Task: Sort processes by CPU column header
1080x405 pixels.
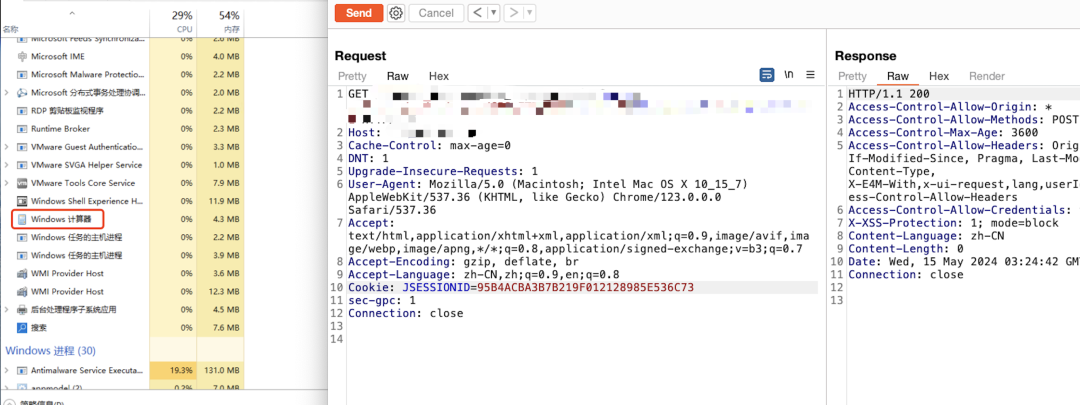Action: [181, 21]
